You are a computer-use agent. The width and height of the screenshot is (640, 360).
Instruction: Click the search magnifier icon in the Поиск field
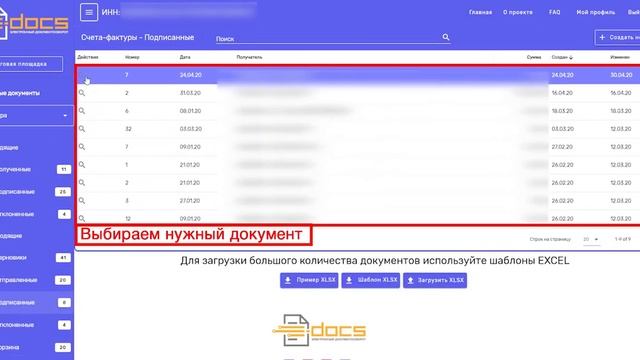(446, 37)
